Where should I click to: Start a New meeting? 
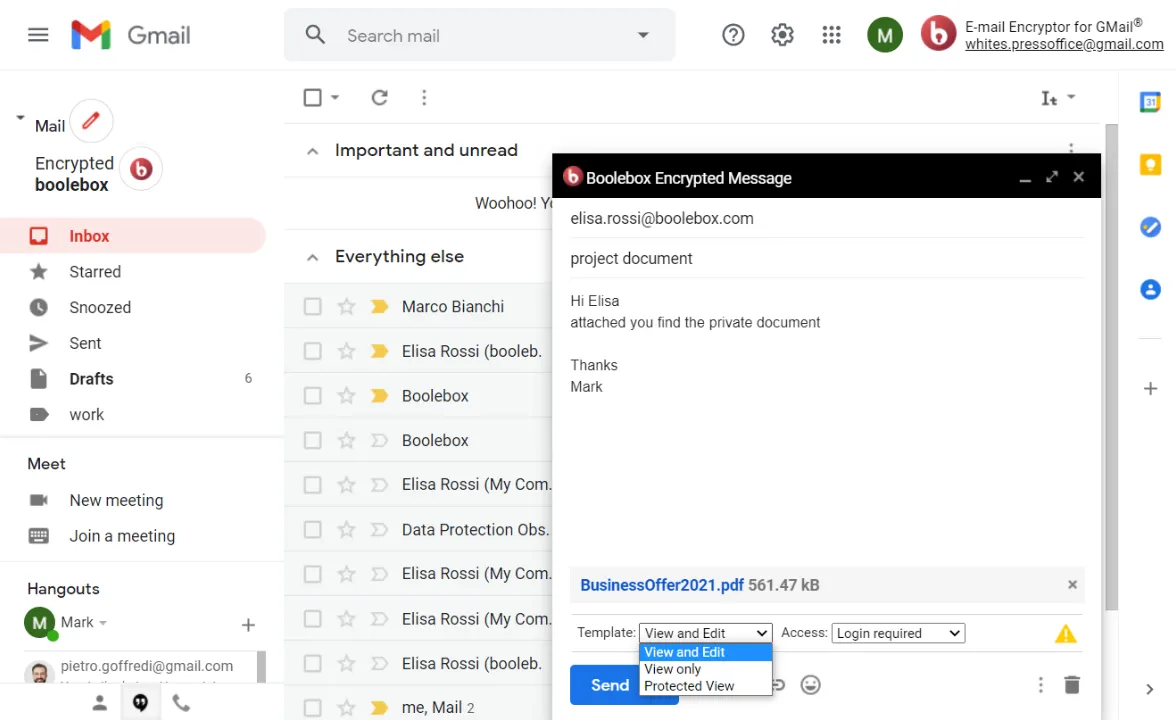pyautogui.click(x=116, y=500)
